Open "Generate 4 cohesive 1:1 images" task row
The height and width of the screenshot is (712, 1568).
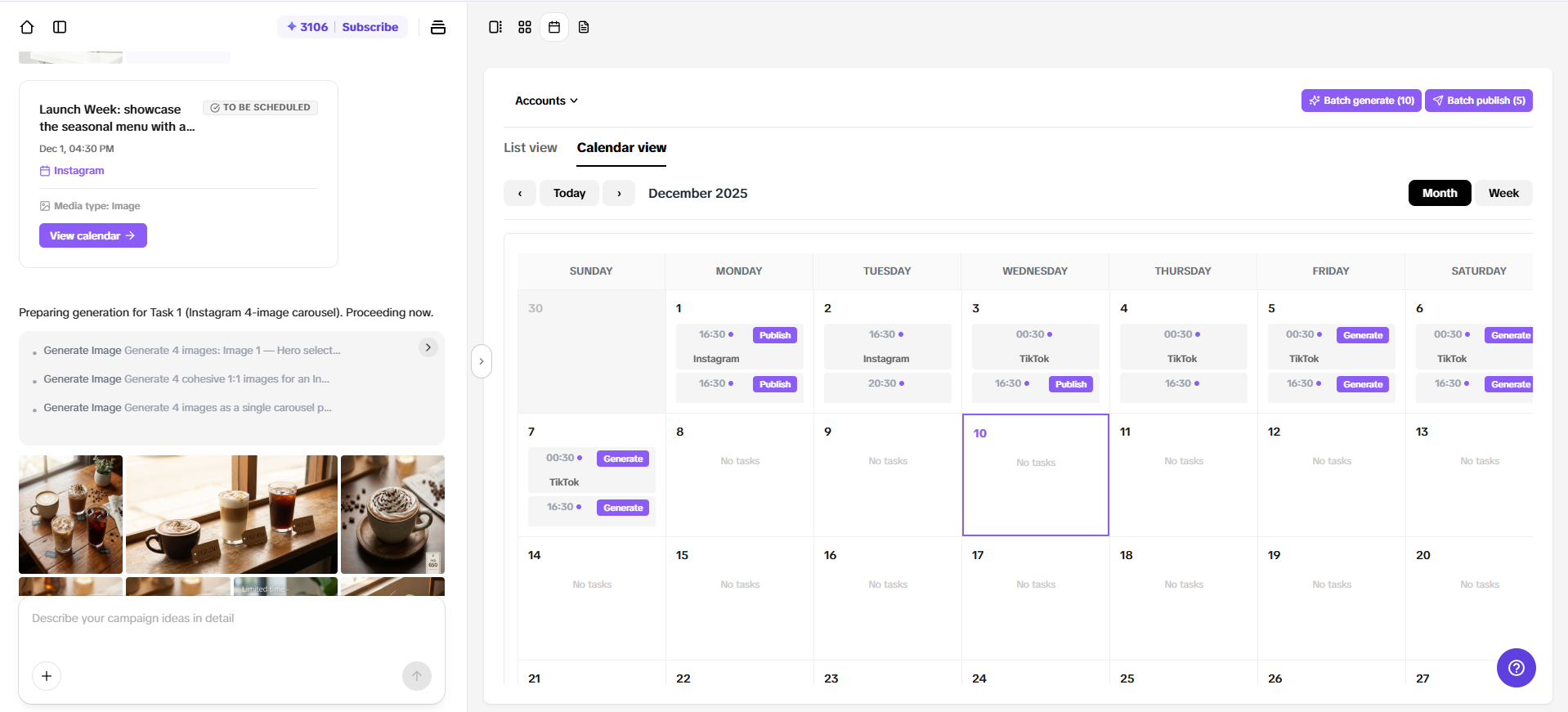186,379
